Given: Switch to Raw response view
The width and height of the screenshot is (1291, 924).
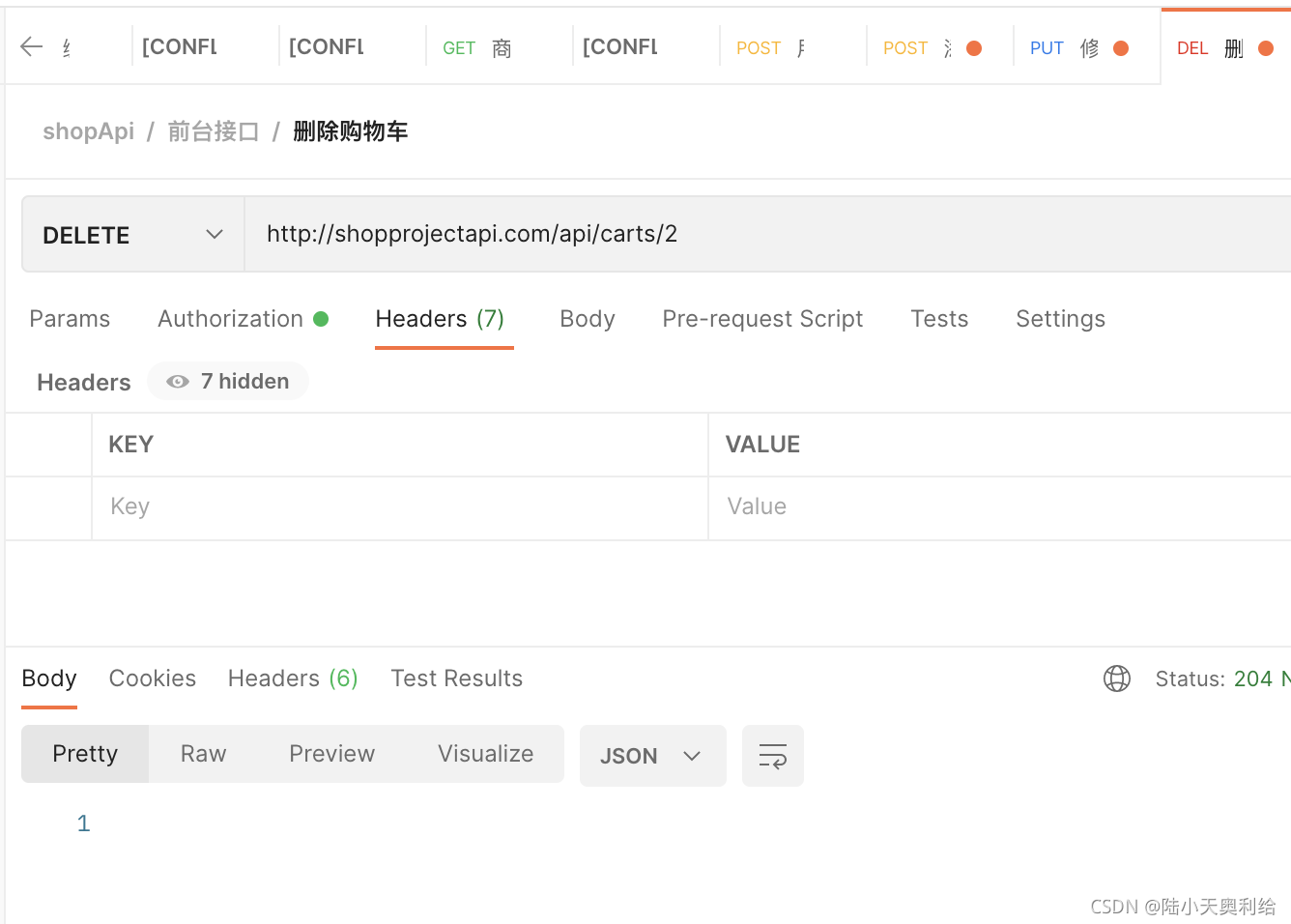Looking at the screenshot, I should click(x=203, y=754).
